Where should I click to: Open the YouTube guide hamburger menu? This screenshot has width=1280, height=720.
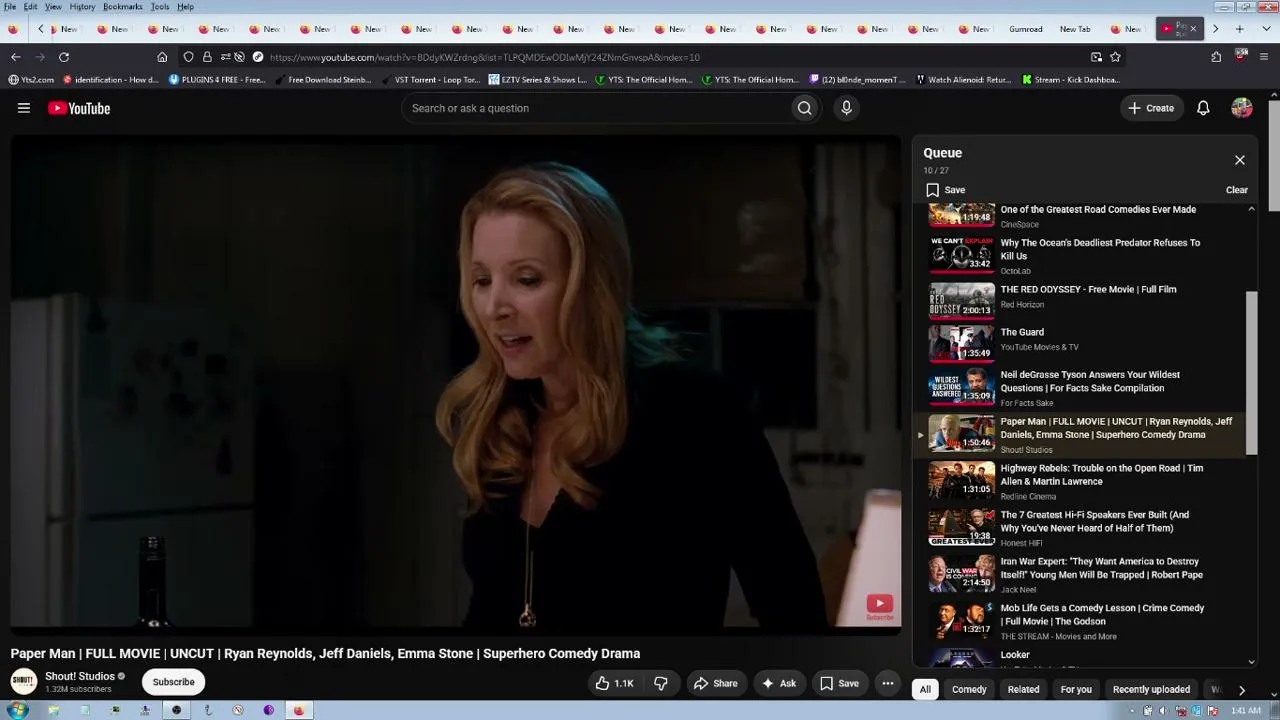[x=24, y=108]
